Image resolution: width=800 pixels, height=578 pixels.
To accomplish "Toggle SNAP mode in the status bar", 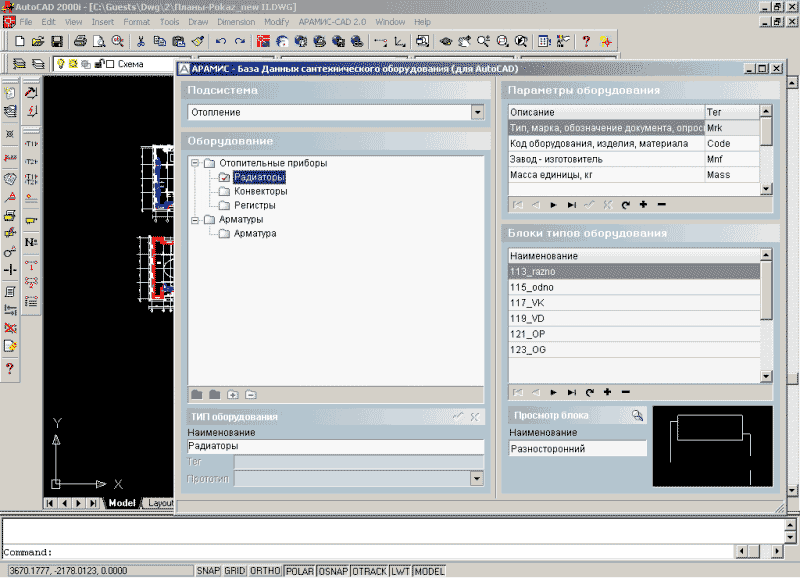I will tap(208, 571).
